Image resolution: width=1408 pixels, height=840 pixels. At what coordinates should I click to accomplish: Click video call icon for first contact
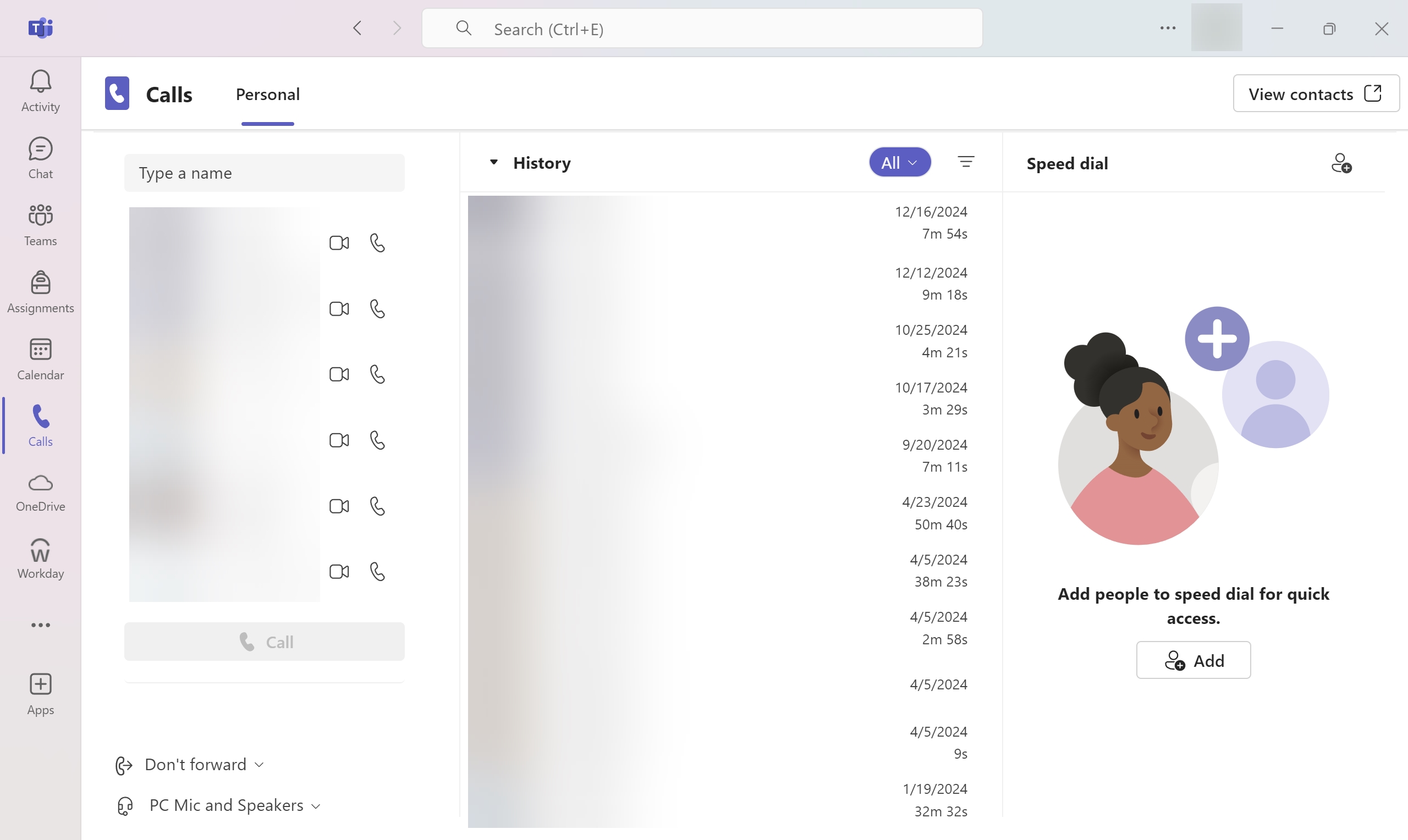point(339,243)
